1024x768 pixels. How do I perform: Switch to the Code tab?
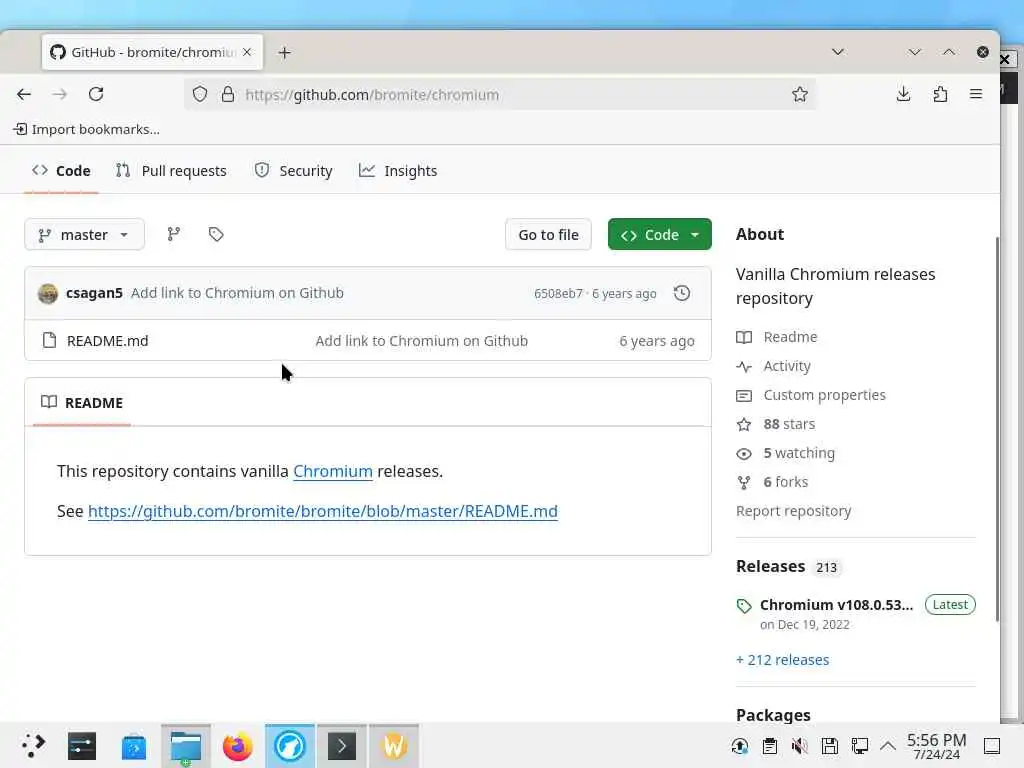click(x=61, y=171)
